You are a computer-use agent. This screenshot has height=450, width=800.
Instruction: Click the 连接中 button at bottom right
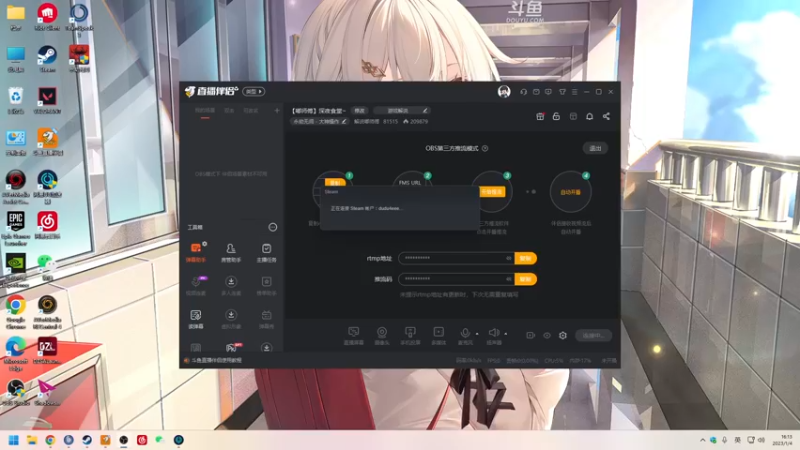(593, 335)
